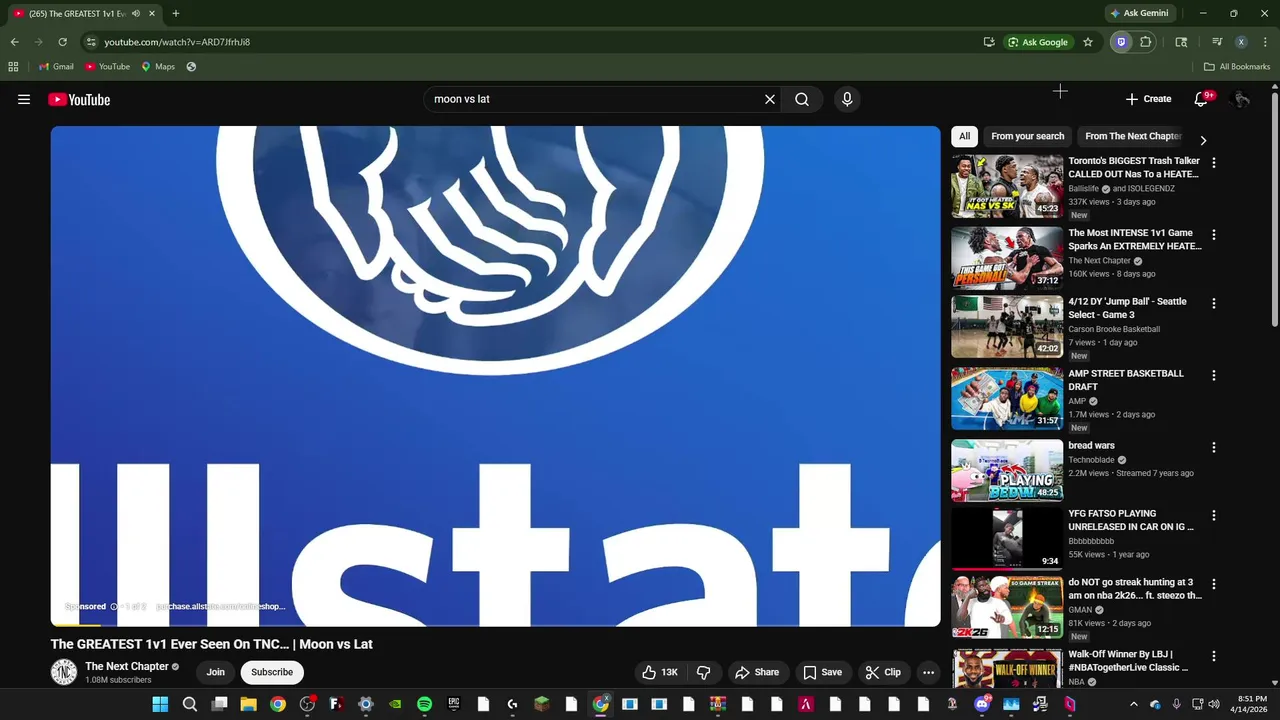Open Discord from the taskbar
1280x720 pixels.
[982, 704]
